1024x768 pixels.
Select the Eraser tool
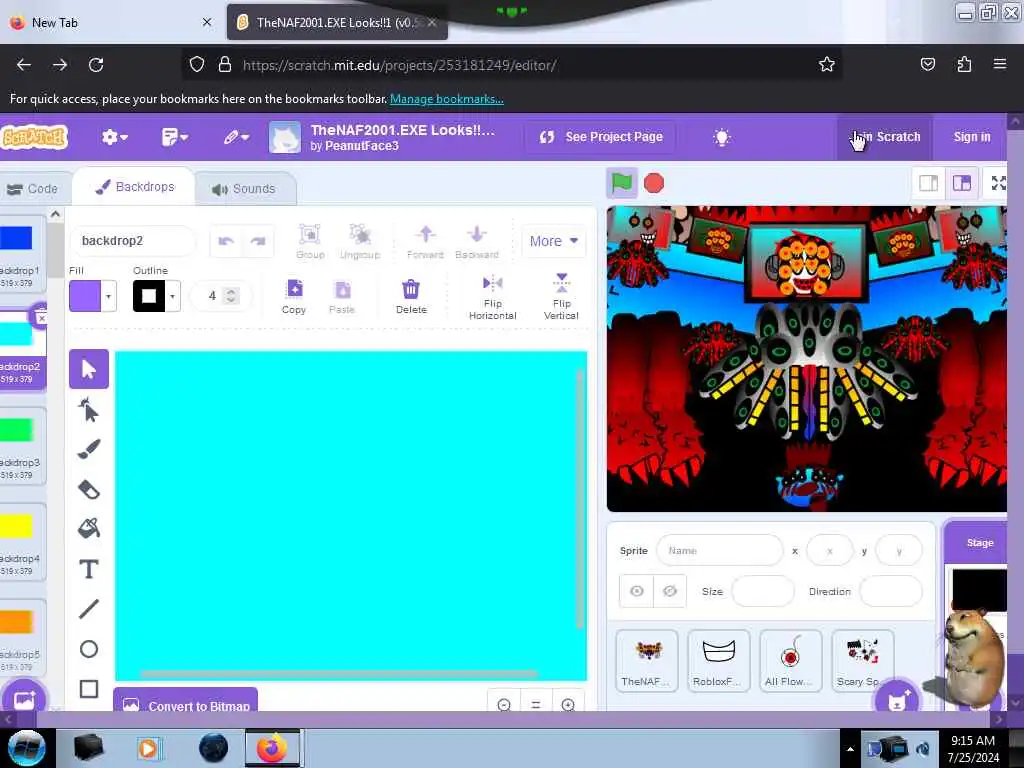coord(89,489)
